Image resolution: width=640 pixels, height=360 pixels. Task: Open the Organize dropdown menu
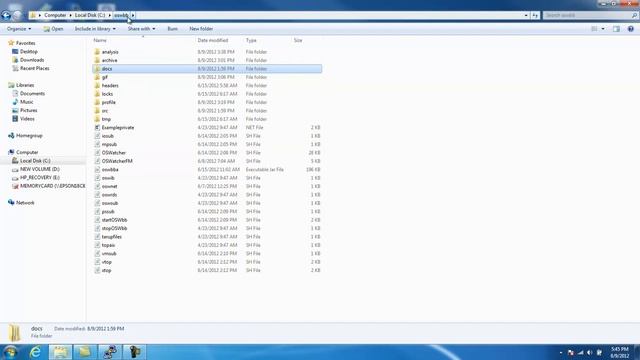(19, 29)
